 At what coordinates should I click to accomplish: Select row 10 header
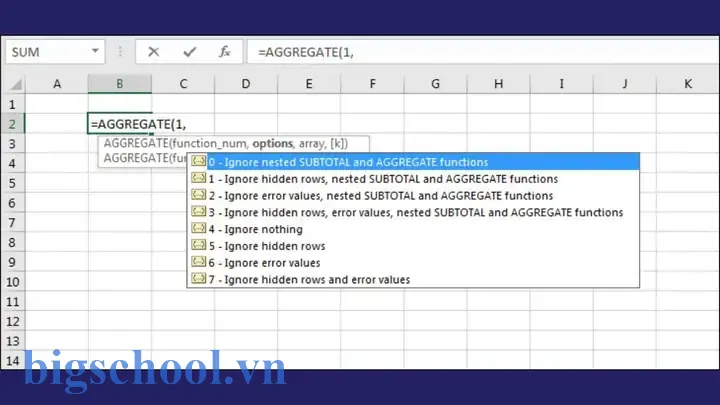pyautogui.click(x=13, y=282)
